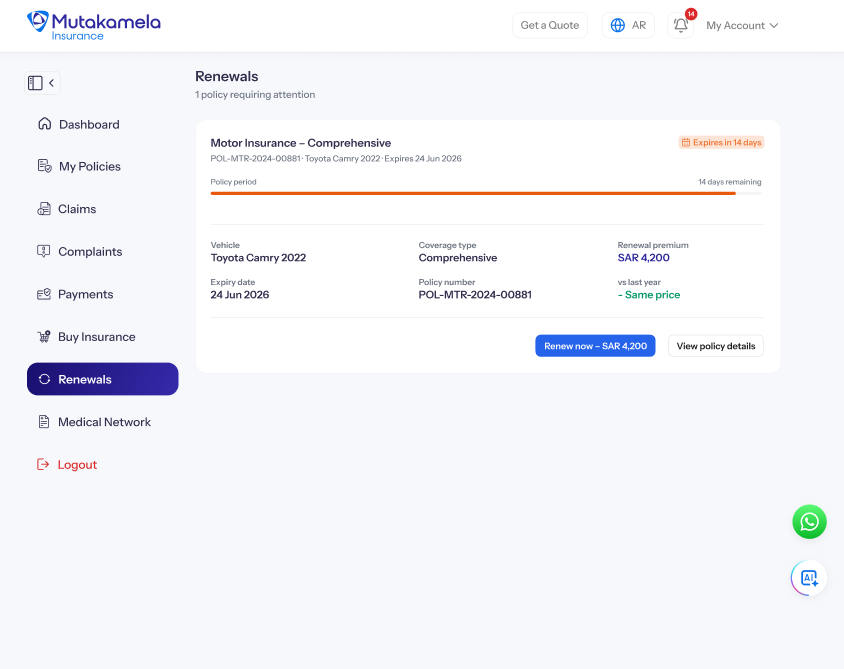Switch language to AR
Image resolution: width=844 pixels, height=669 pixels.
click(628, 25)
